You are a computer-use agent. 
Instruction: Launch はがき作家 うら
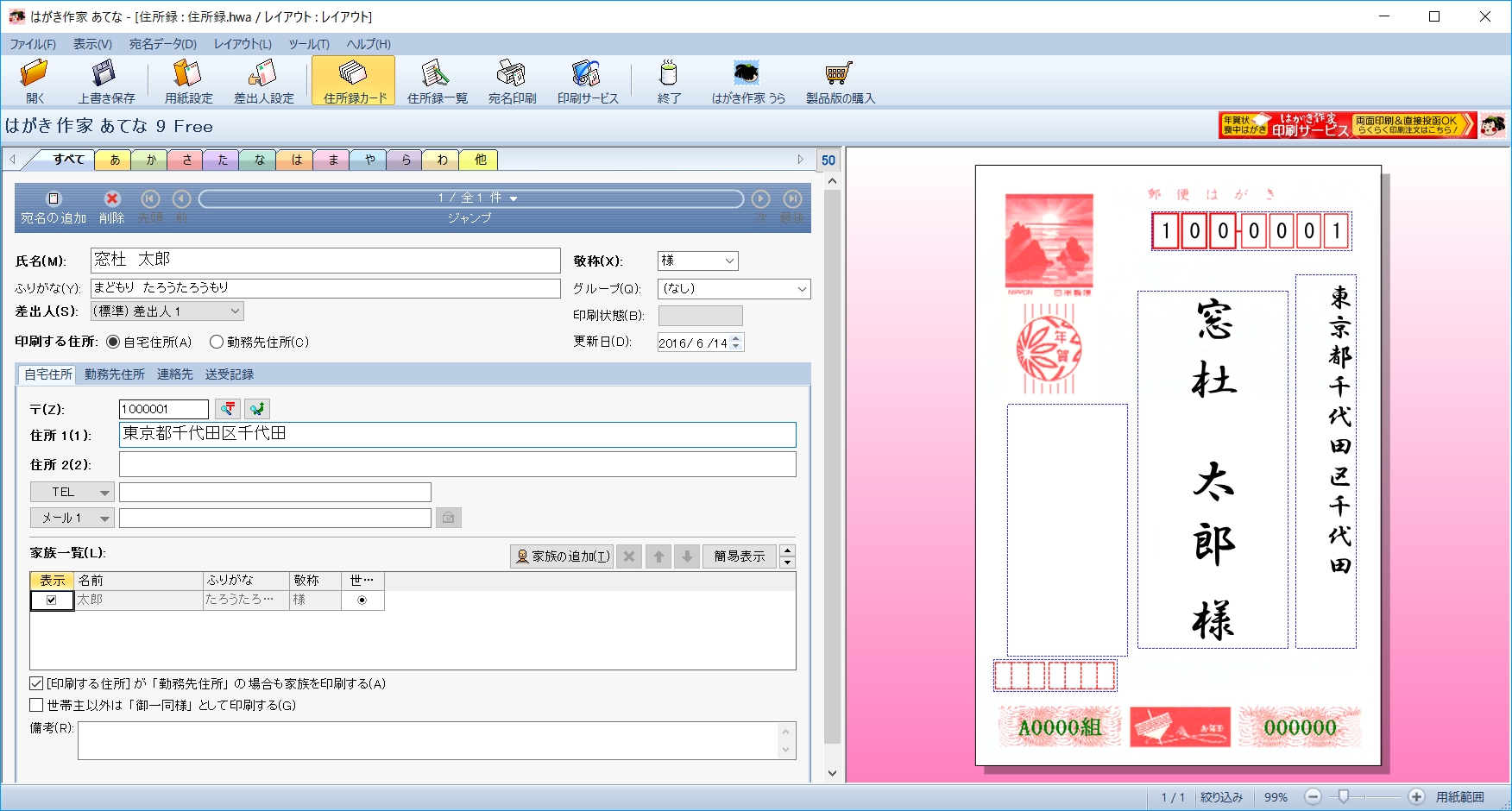748,81
